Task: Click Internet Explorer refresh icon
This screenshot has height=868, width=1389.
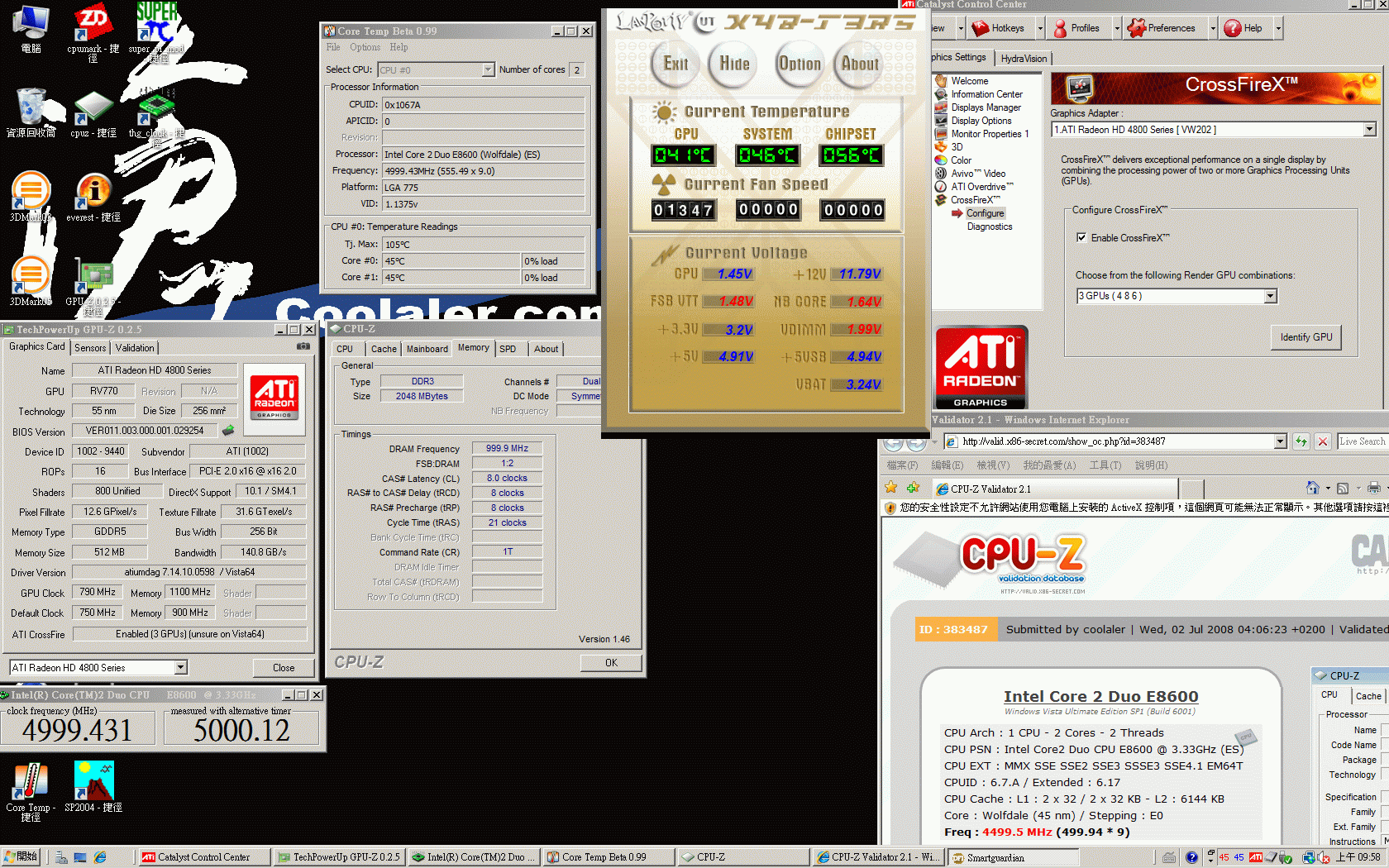Action: click(x=1301, y=441)
